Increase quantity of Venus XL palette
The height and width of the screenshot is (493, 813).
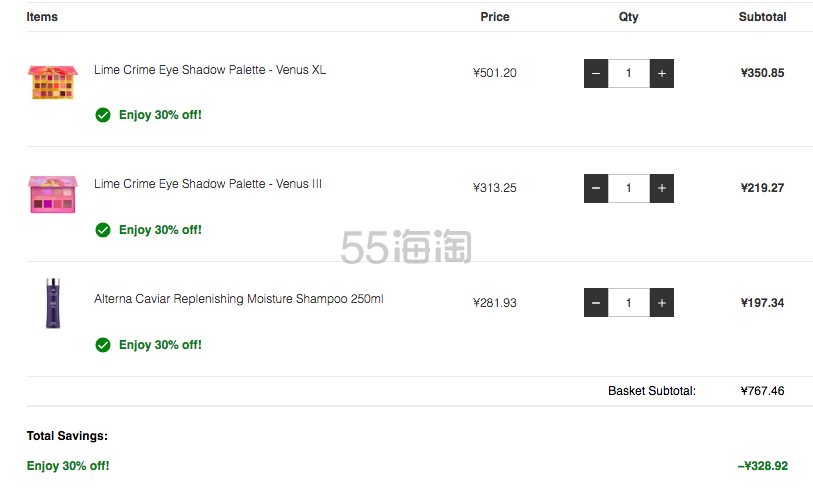[662, 73]
